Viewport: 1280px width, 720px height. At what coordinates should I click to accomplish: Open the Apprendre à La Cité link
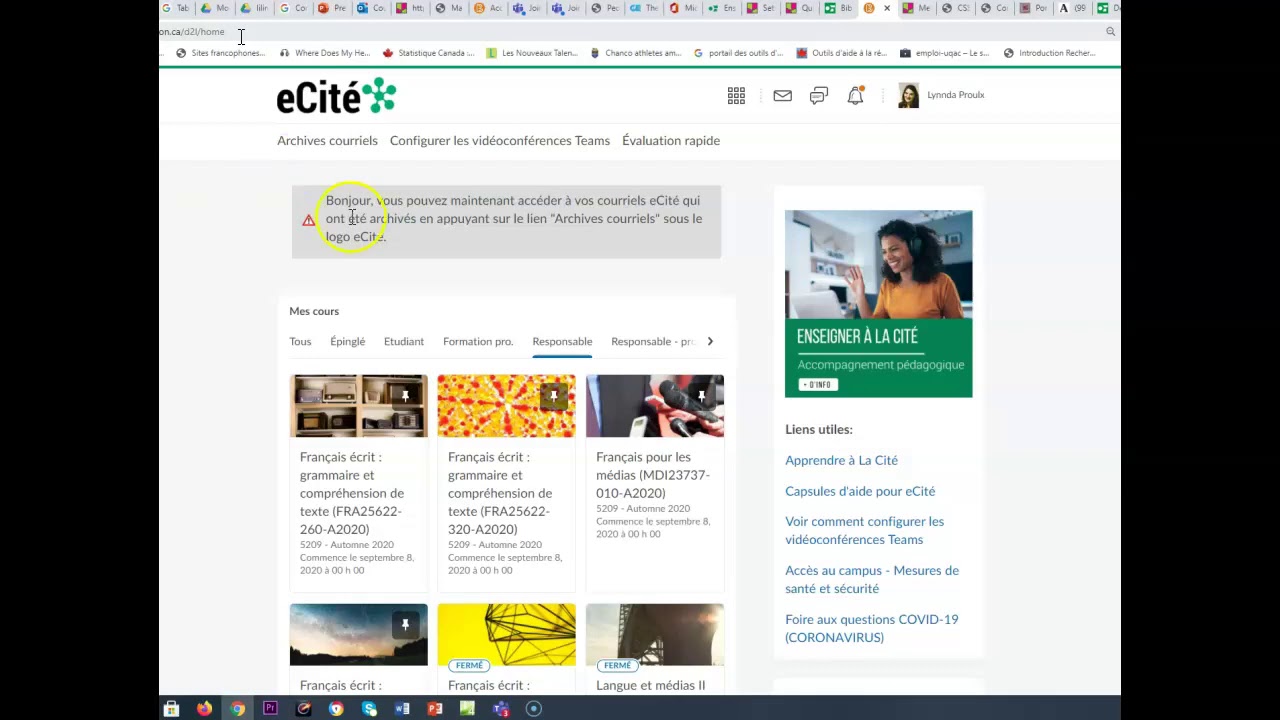(x=841, y=460)
